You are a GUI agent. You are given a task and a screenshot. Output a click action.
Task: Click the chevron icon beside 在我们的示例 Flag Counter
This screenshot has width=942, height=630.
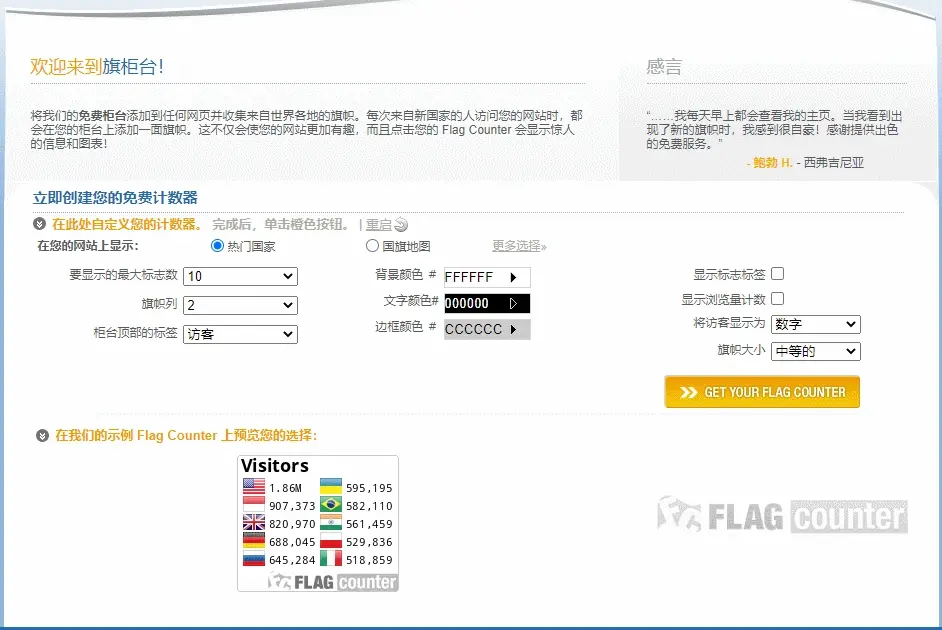coord(42,435)
